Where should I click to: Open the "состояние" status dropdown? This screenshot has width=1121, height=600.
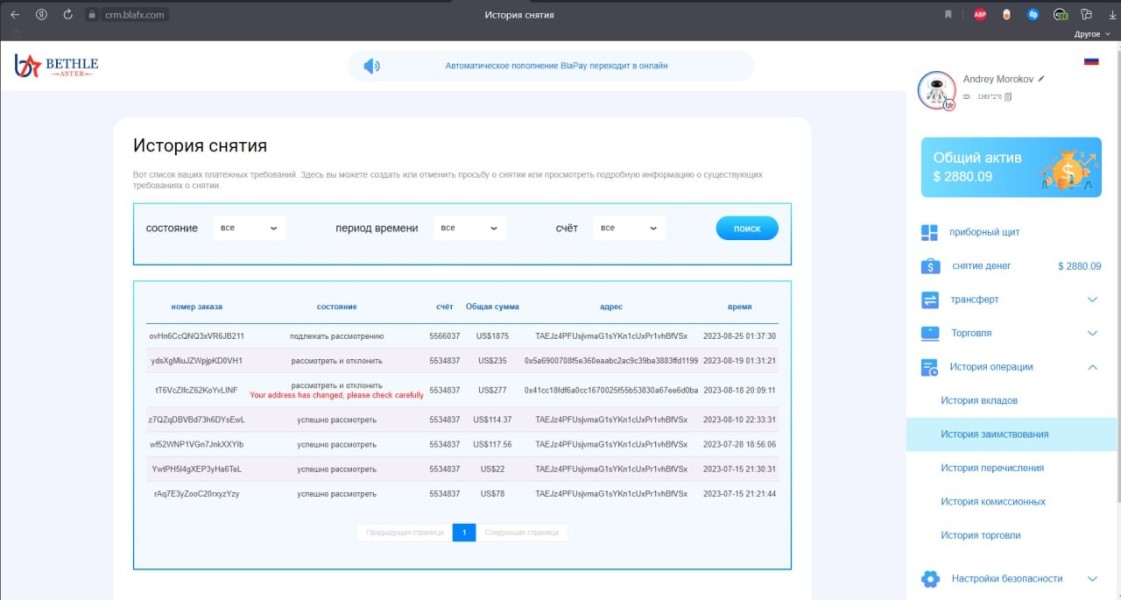click(249, 228)
